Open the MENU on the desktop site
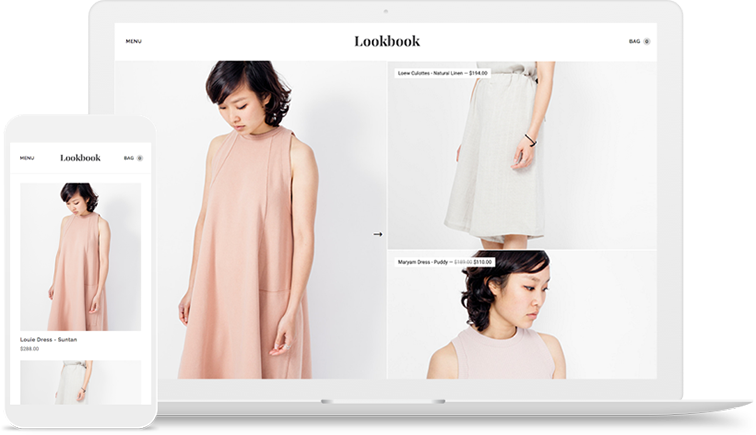Viewport: 756px width, 435px height. (x=134, y=42)
